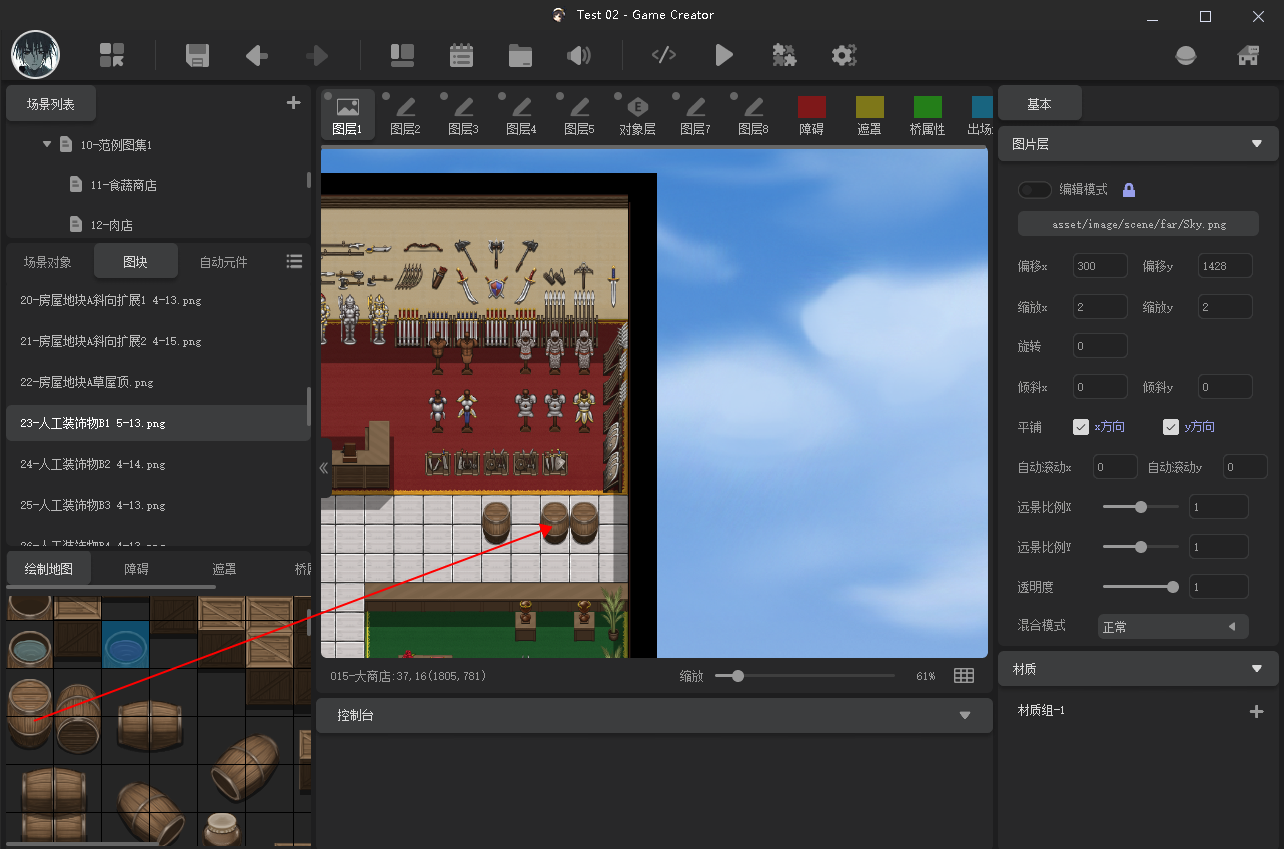The image size is (1284, 849).
Task: Switch to the 图块 tab
Action: [135, 262]
